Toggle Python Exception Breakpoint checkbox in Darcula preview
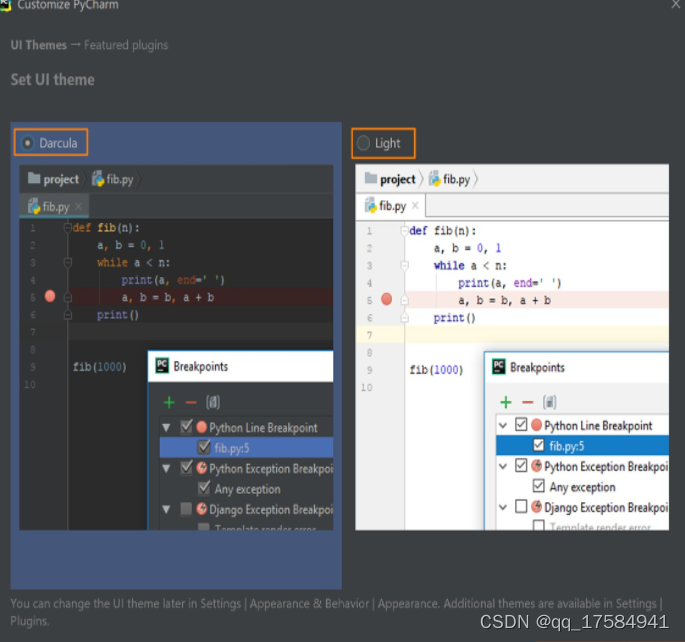 [x=187, y=468]
